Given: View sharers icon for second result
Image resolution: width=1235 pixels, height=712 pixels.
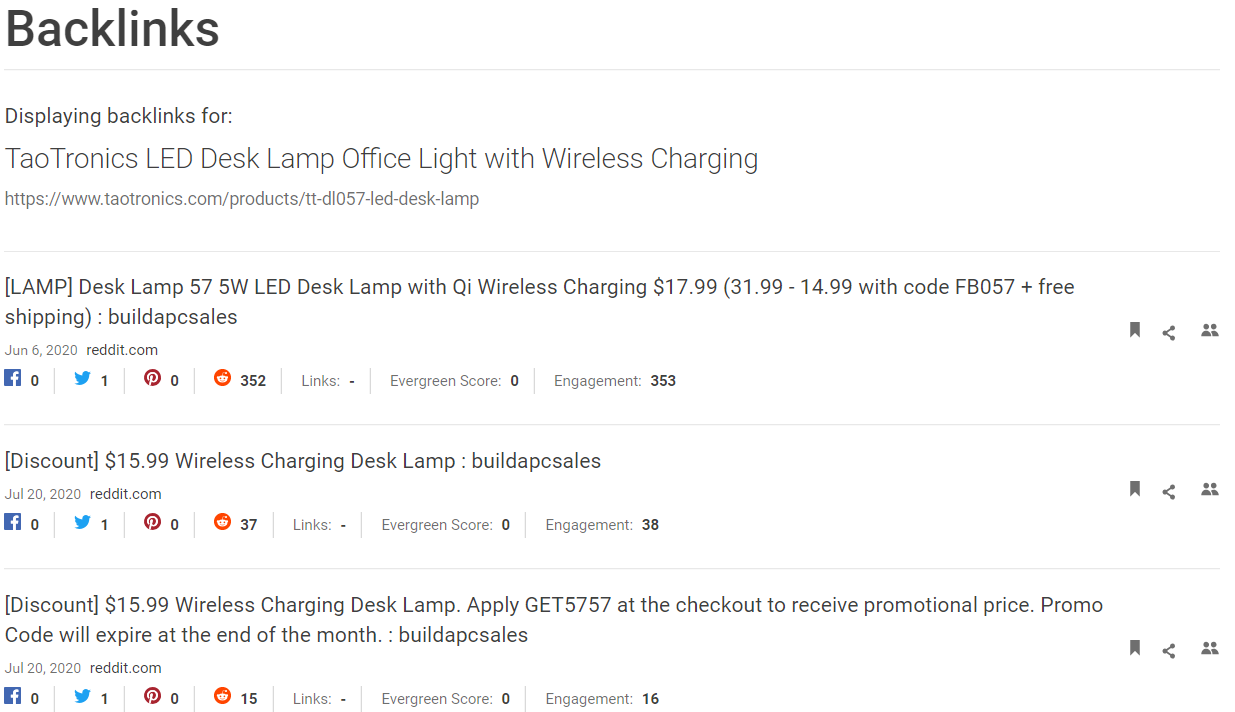Looking at the screenshot, I should 1210,489.
